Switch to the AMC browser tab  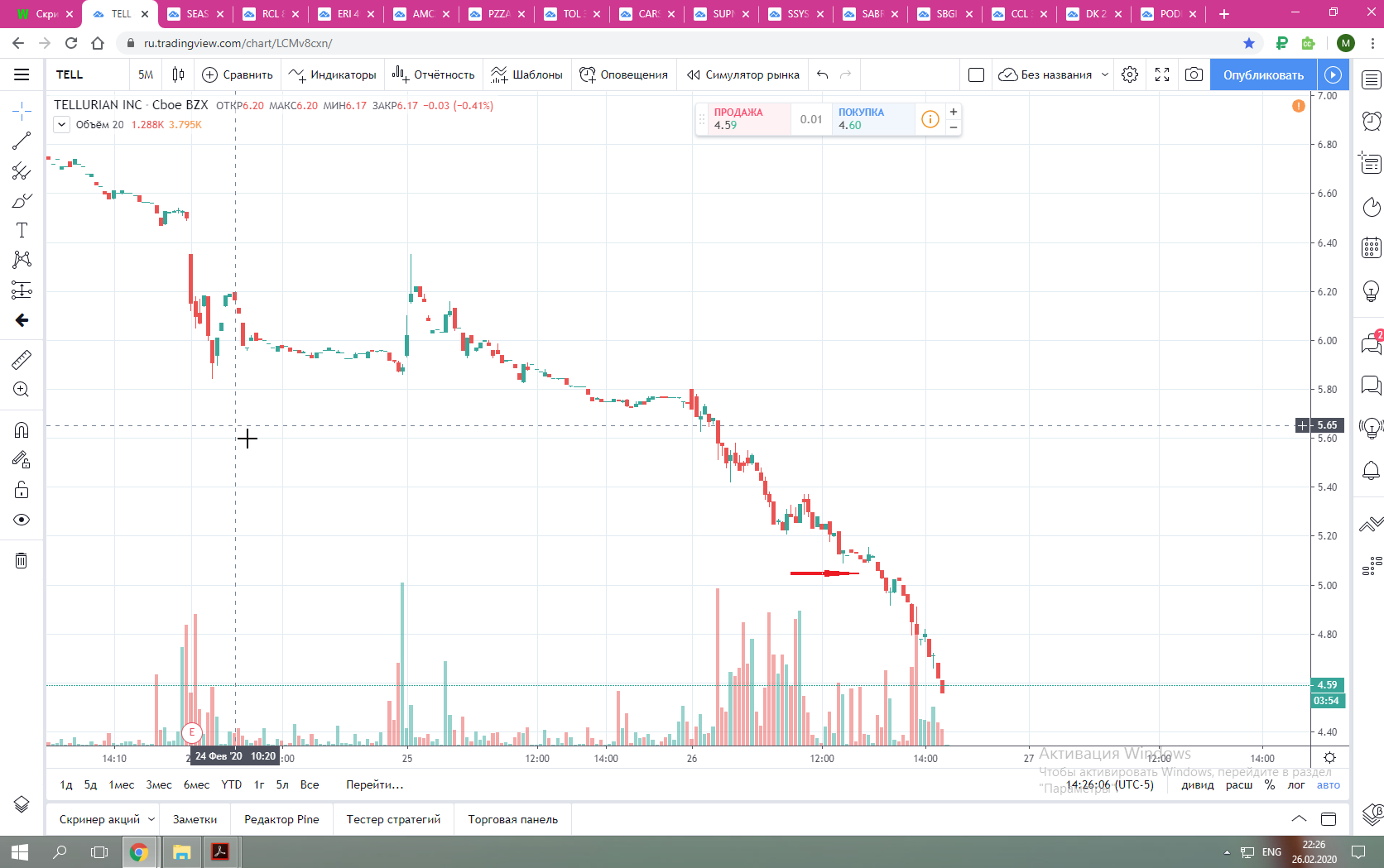pos(422,14)
